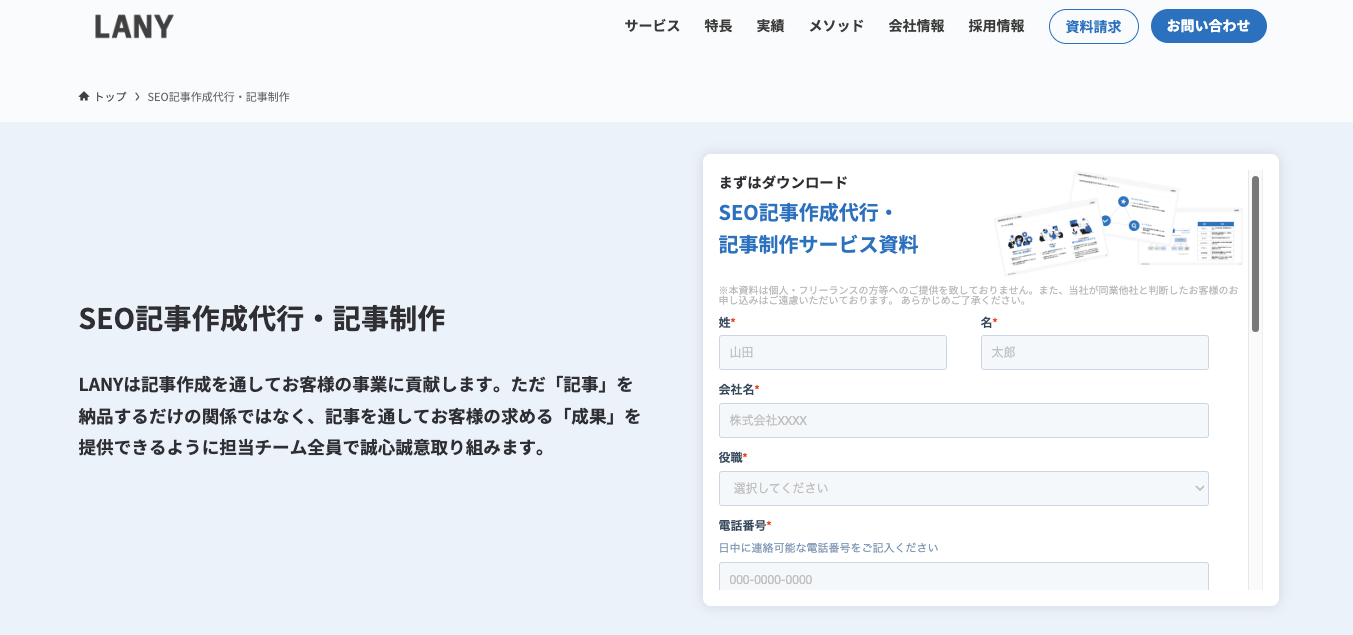1353x635 pixels.
Task: Open the 実績 page link
Action: [770, 26]
